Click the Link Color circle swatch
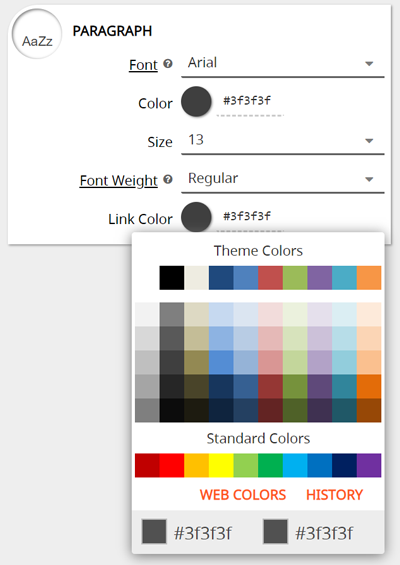The width and height of the screenshot is (400, 565). tap(196, 217)
